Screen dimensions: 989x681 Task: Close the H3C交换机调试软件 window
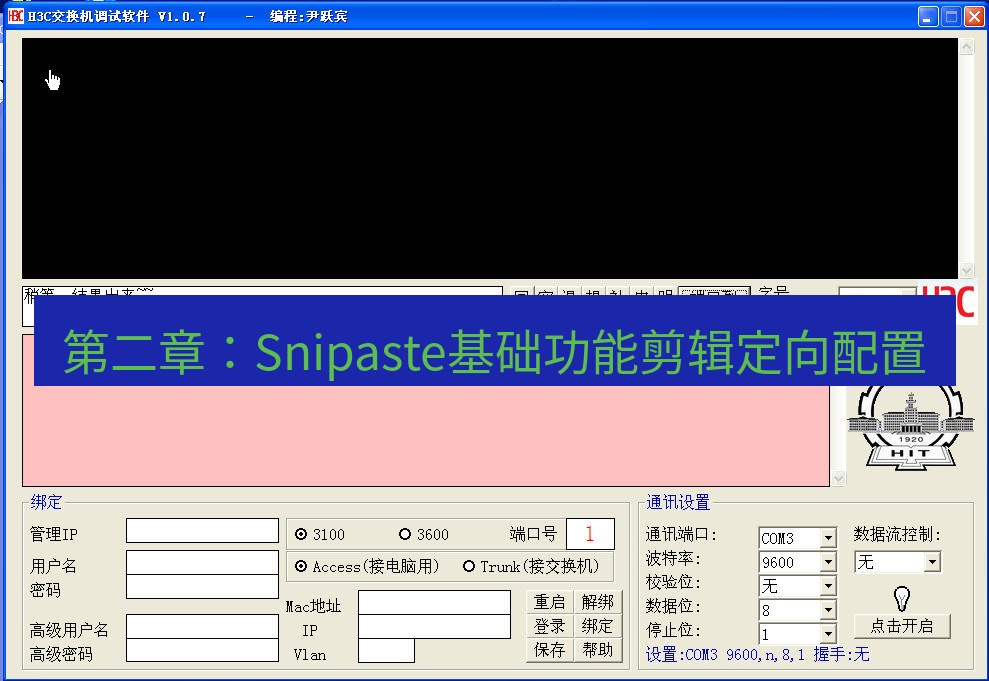click(x=974, y=16)
